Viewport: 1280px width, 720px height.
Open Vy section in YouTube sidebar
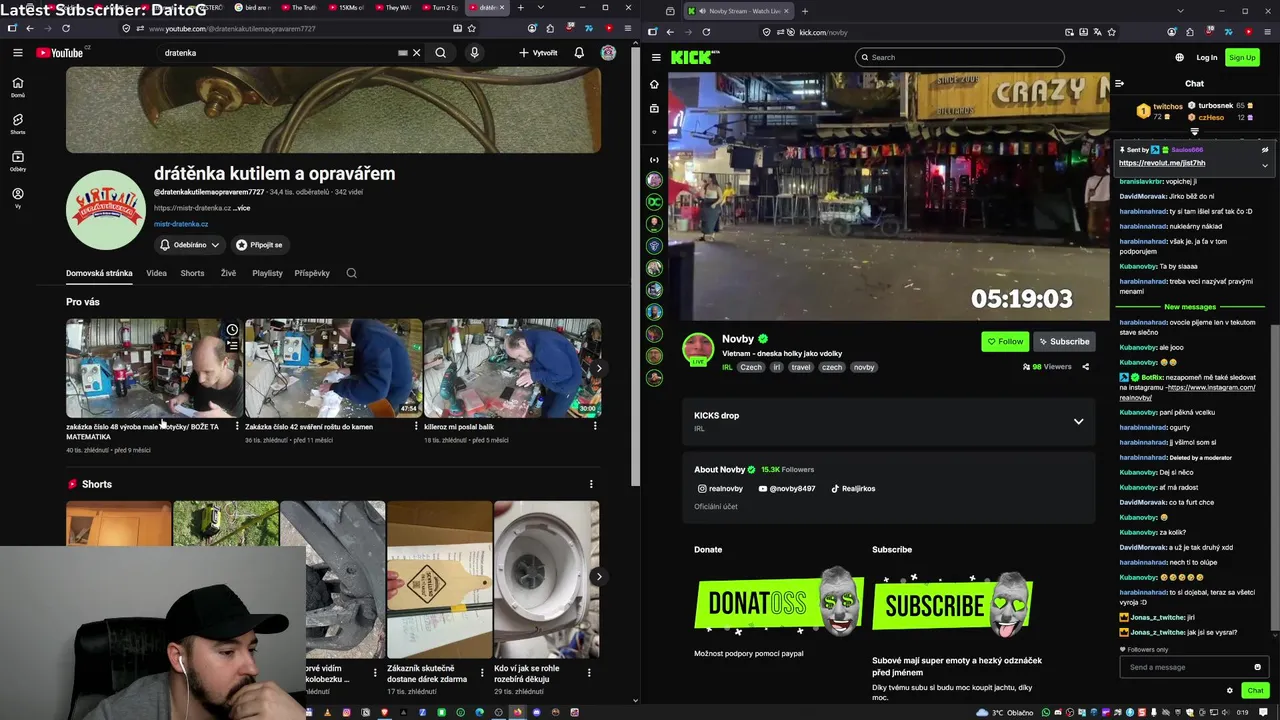(18, 198)
